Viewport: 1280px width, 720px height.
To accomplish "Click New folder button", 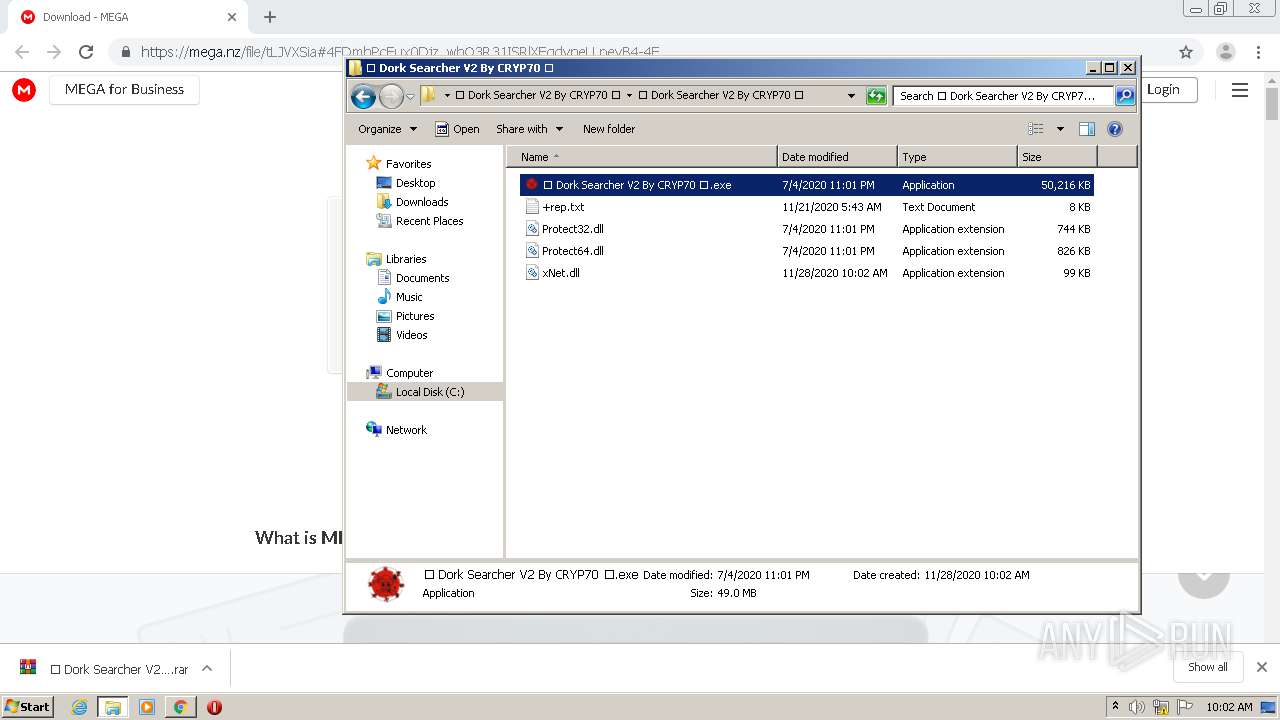I will pyautogui.click(x=609, y=129).
